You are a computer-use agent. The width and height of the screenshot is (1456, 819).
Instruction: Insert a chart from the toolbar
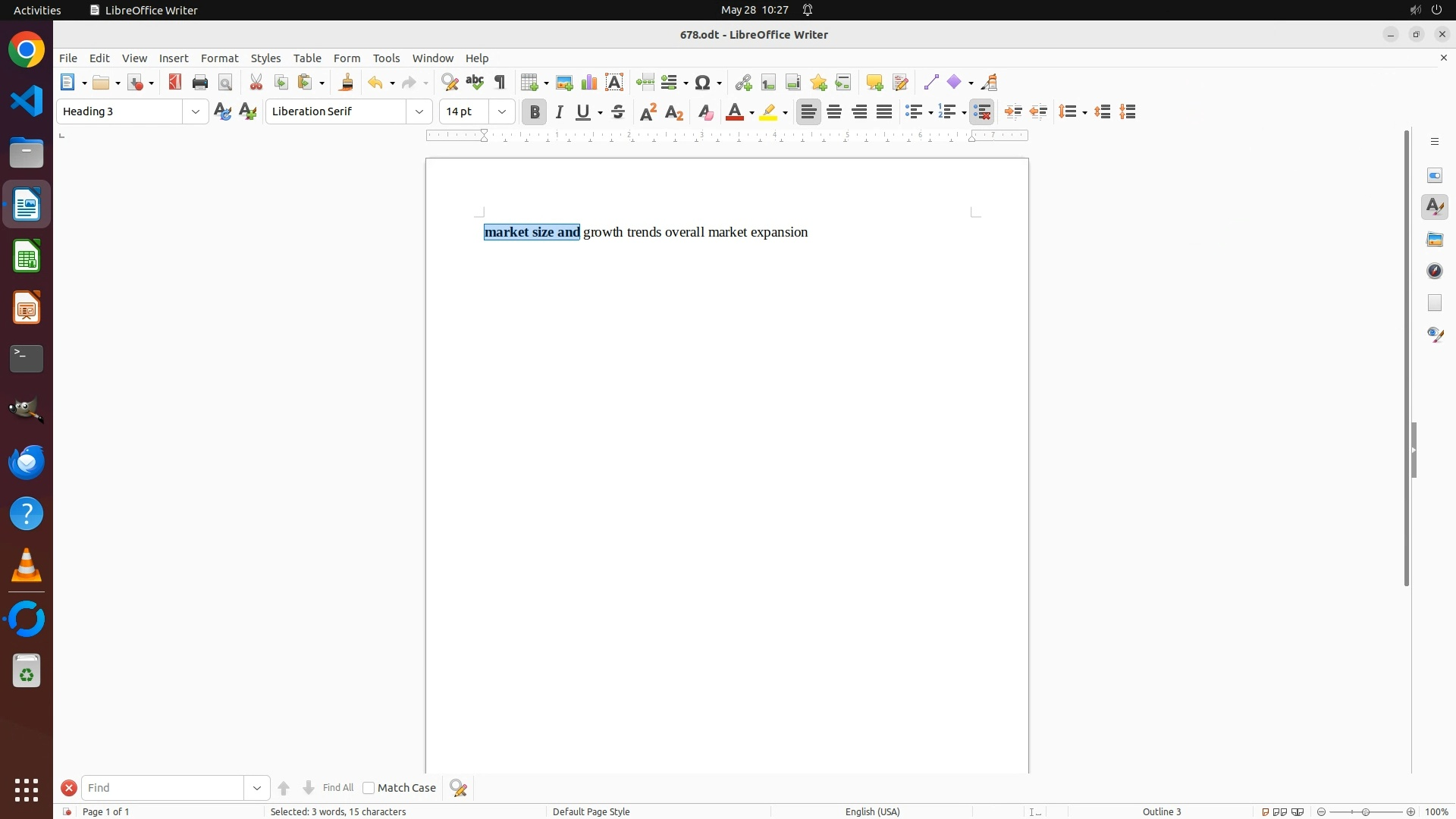point(589,83)
